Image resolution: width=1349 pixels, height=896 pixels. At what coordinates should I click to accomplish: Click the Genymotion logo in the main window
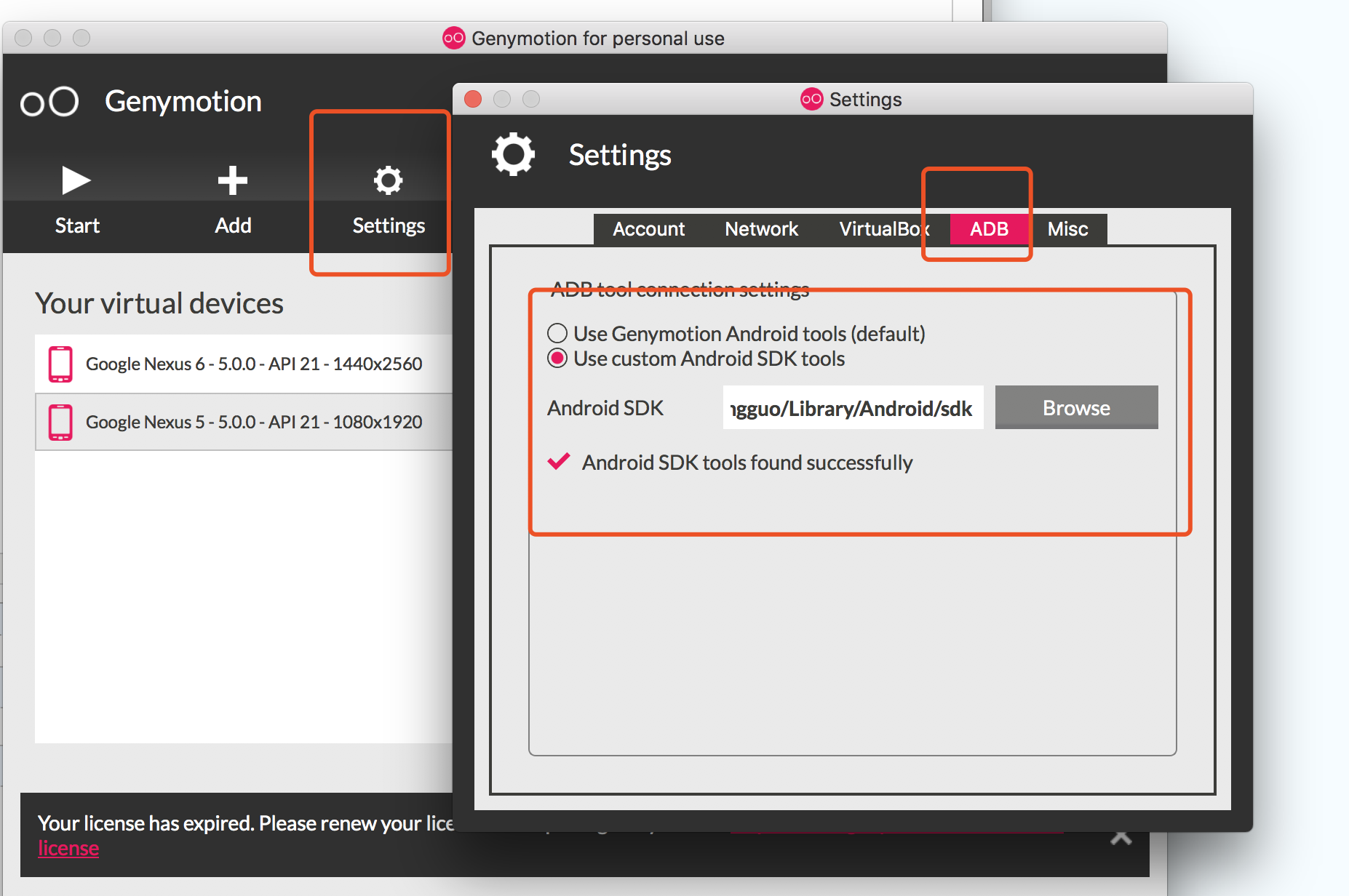click(49, 102)
